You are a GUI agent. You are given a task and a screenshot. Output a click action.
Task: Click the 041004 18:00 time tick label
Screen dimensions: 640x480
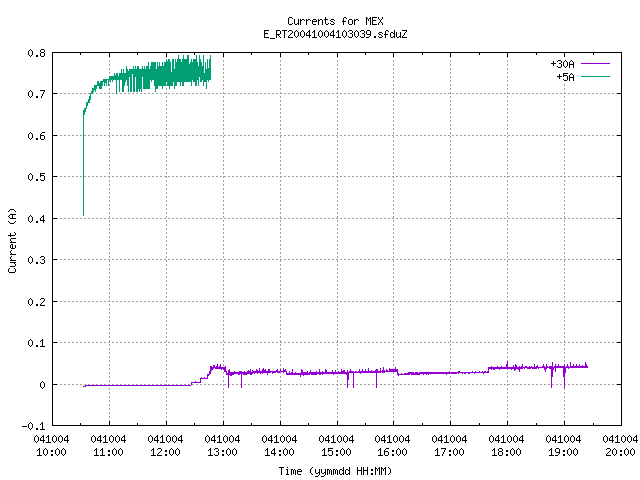(x=507, y=446)
